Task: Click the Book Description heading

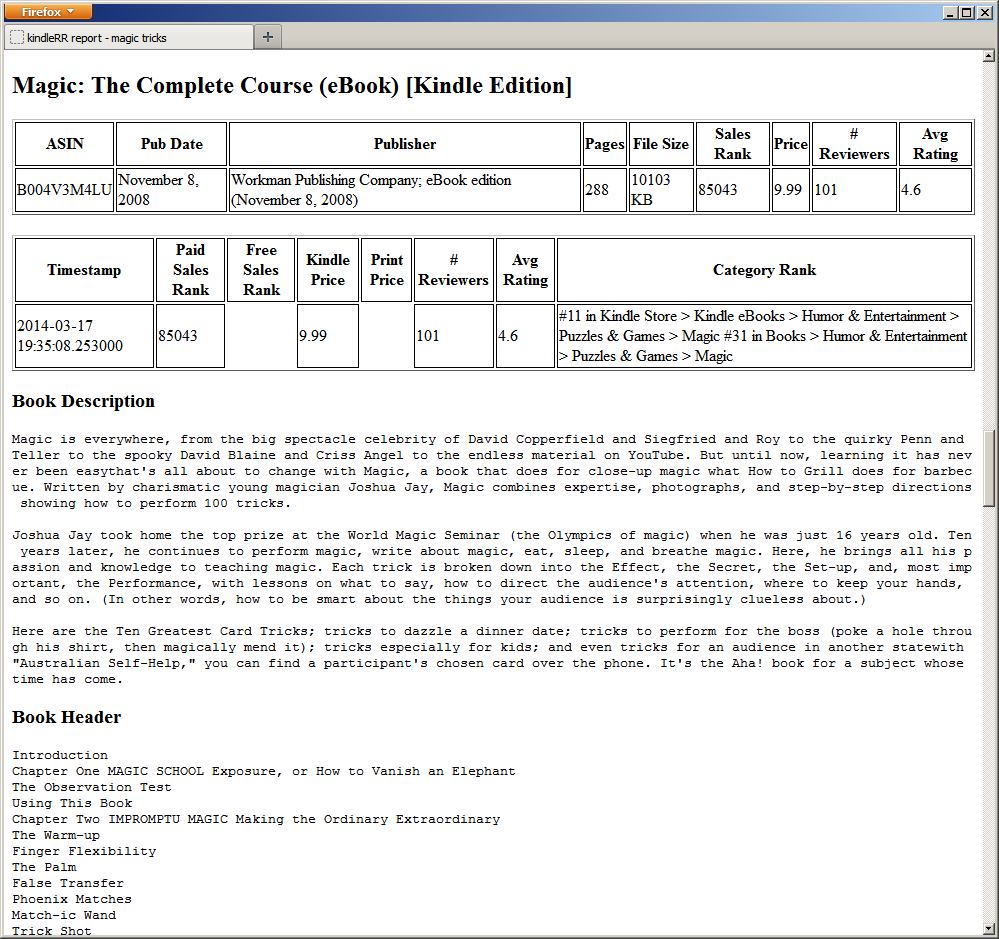Action: point(83,401)
